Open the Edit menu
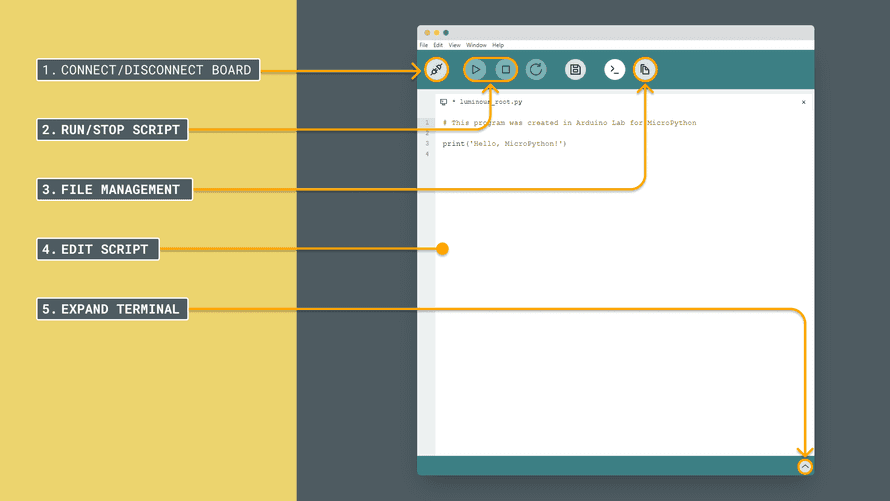890x501 pixels. [x=438, y=45]
